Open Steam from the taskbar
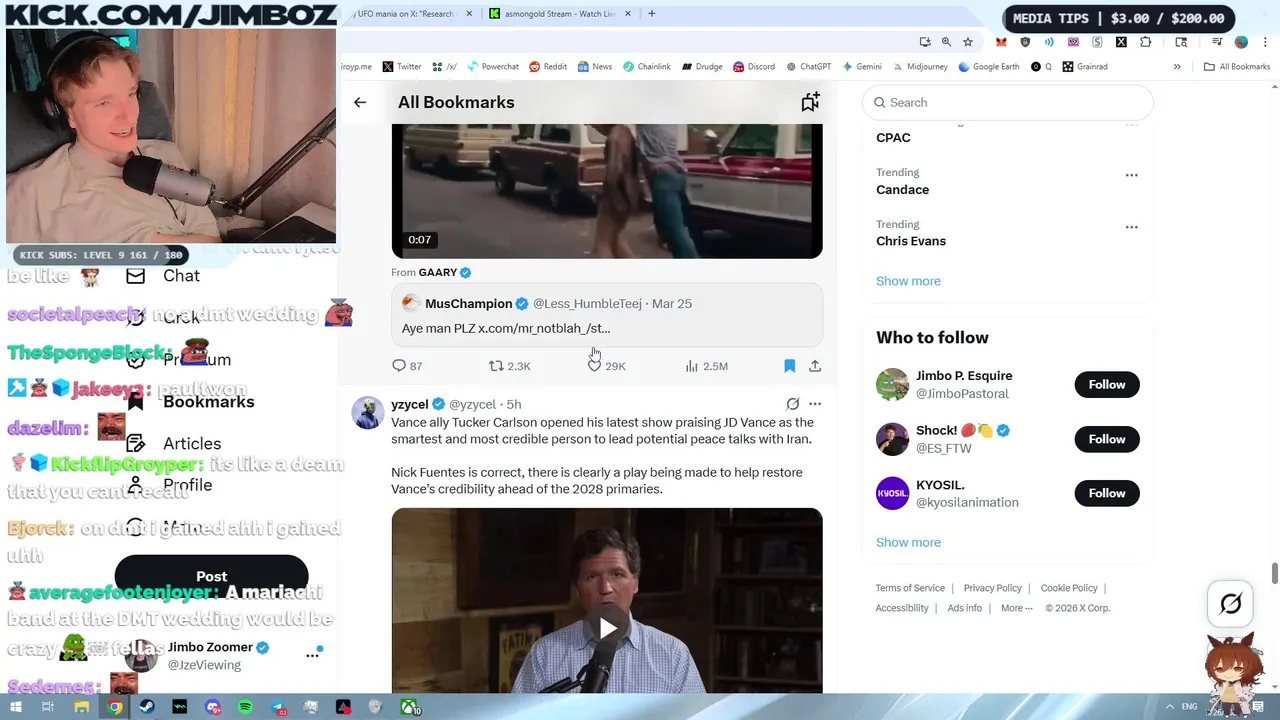Image resolution: width=1280 pixels, height=720 pixels. click(147, 707)
